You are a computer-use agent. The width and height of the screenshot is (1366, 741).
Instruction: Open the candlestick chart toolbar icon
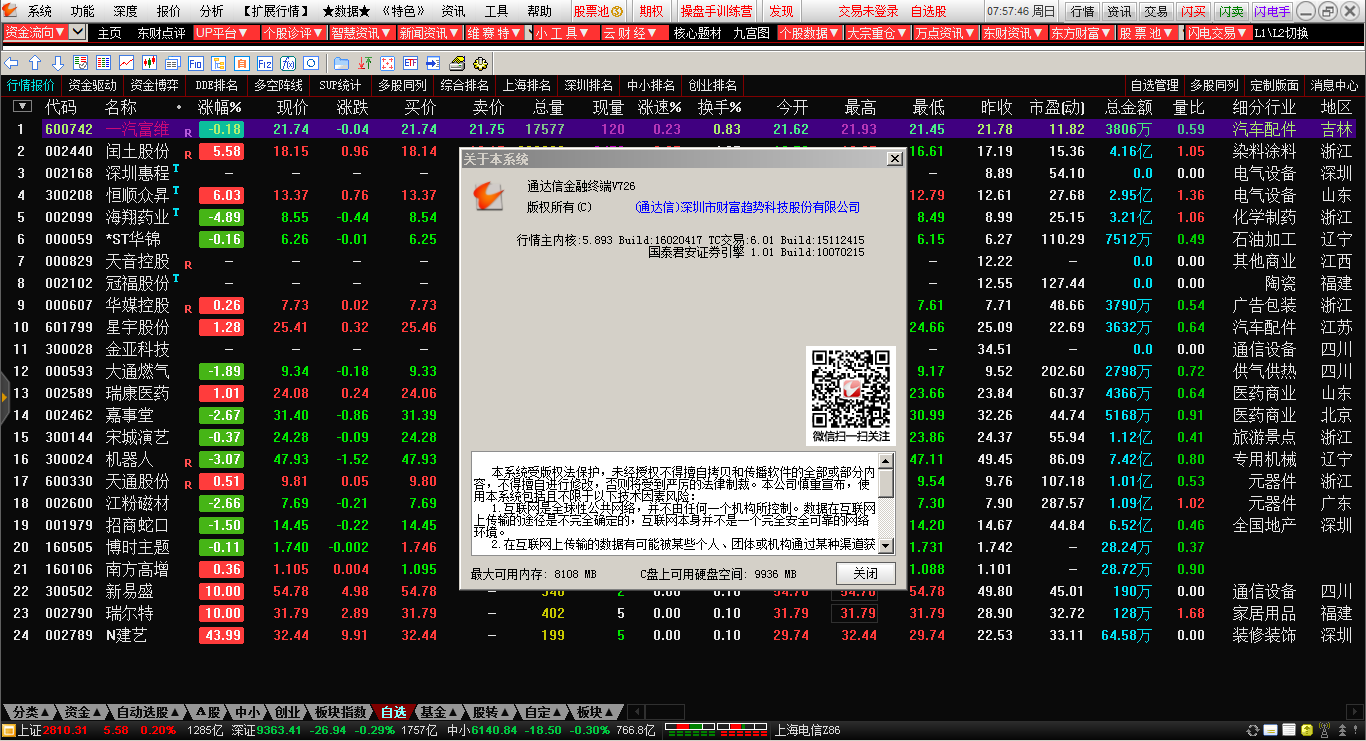[x=149, y=63]
